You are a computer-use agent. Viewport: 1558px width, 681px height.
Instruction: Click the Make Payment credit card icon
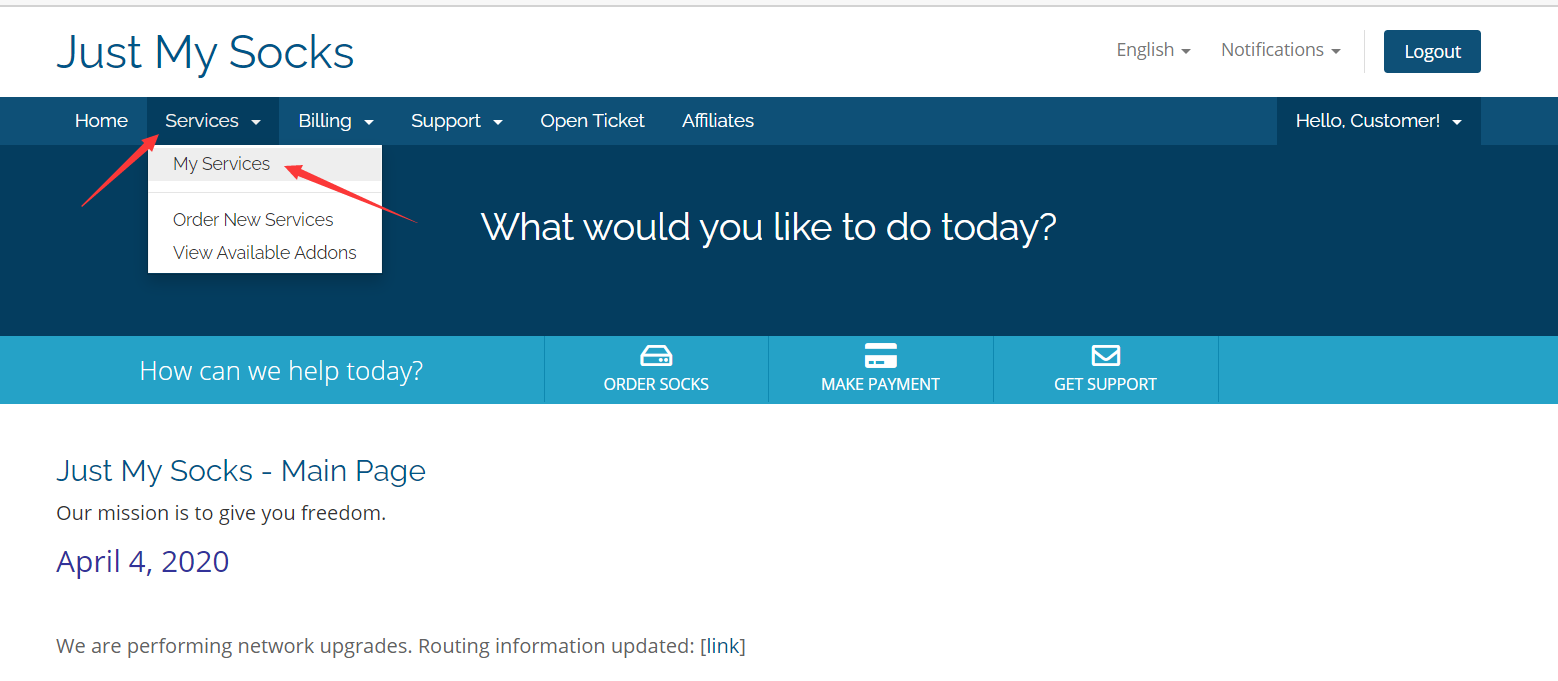click(880, 356)
